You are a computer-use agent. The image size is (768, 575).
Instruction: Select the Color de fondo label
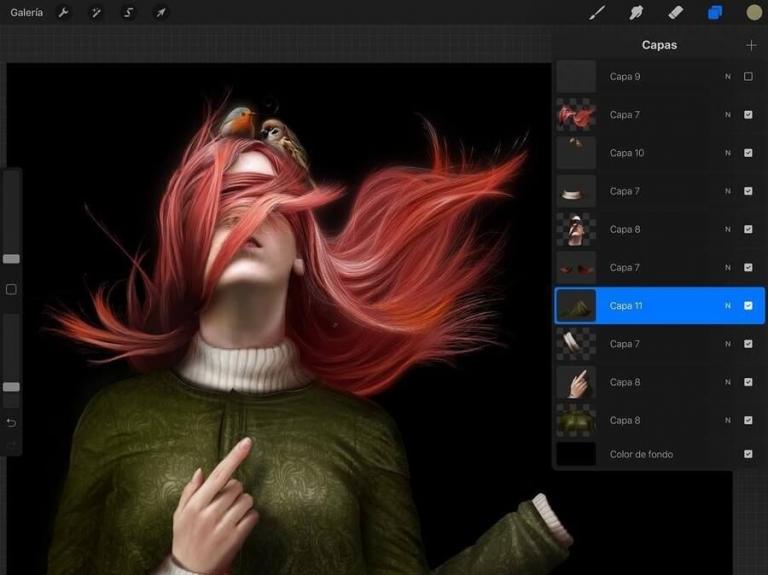point(641,454)
